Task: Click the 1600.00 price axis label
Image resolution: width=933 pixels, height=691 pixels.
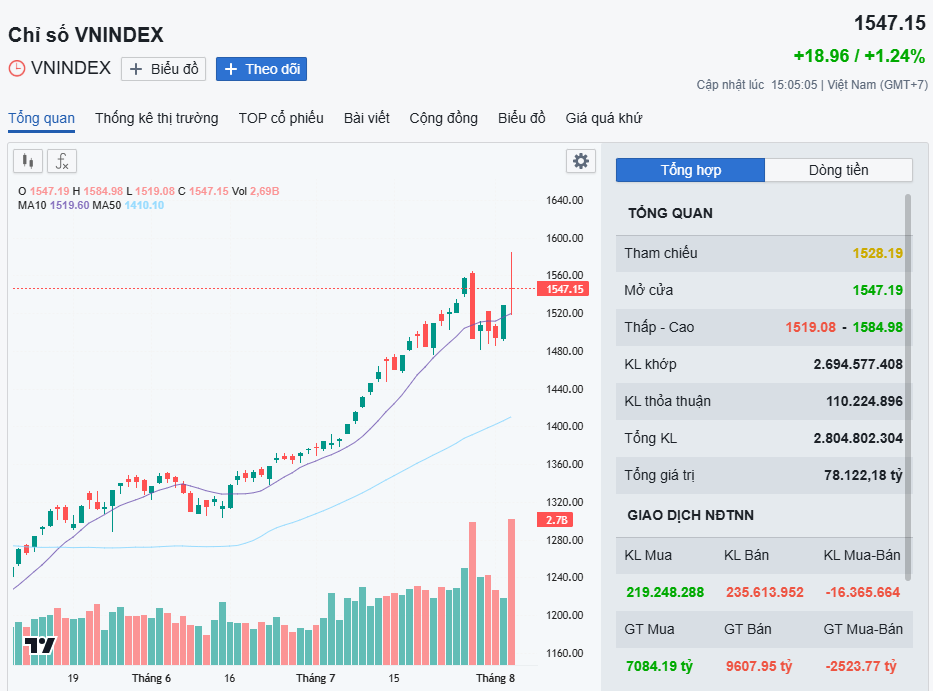Action: tap(565, 238)
